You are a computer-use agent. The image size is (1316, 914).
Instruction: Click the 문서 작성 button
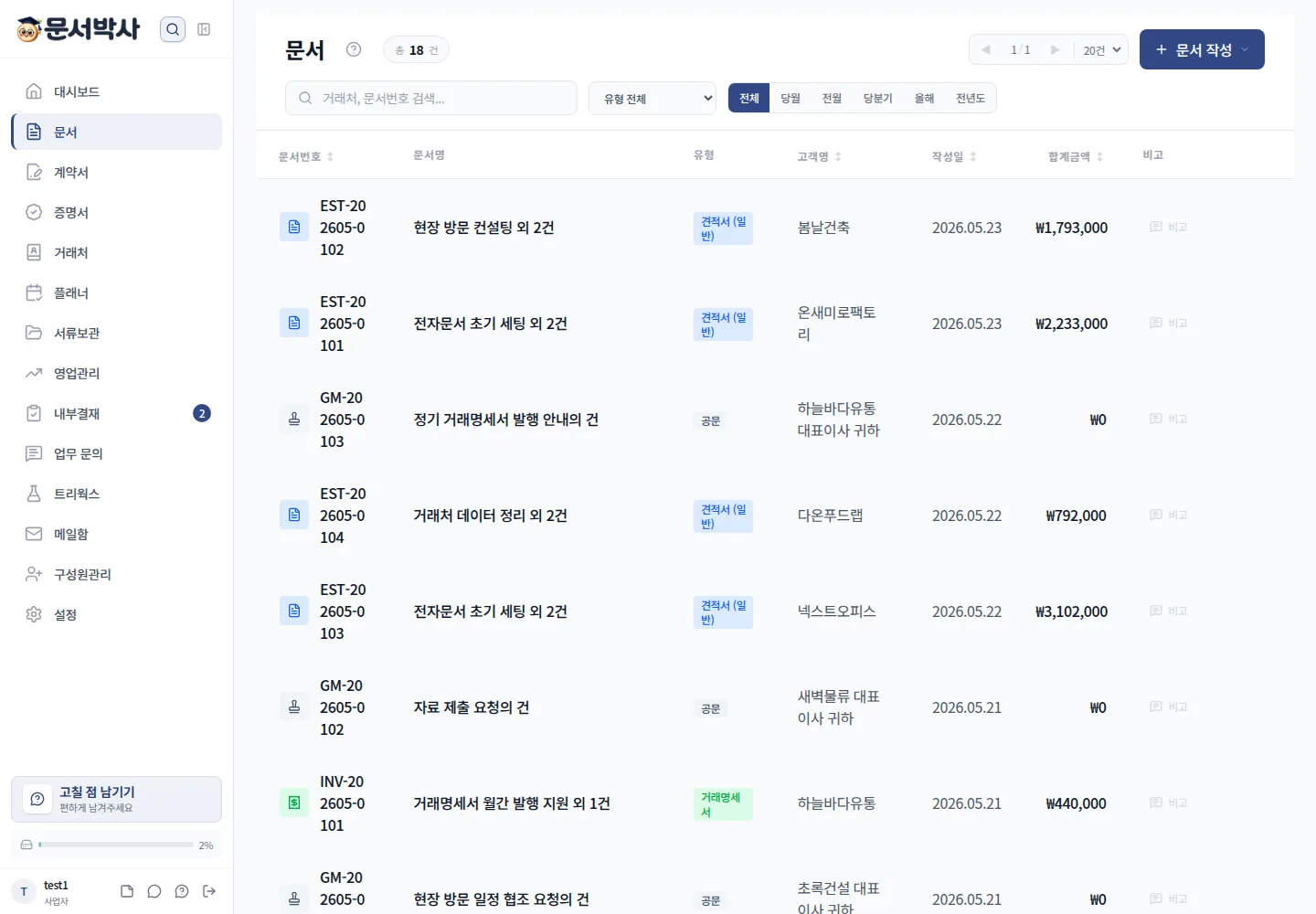click(1202, 49)
